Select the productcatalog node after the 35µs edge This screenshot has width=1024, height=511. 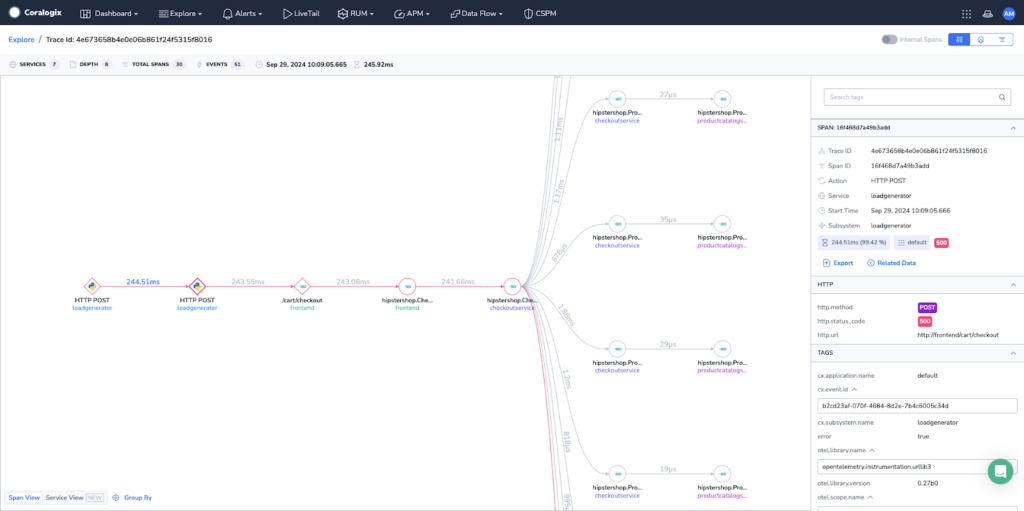pos(722,224)
